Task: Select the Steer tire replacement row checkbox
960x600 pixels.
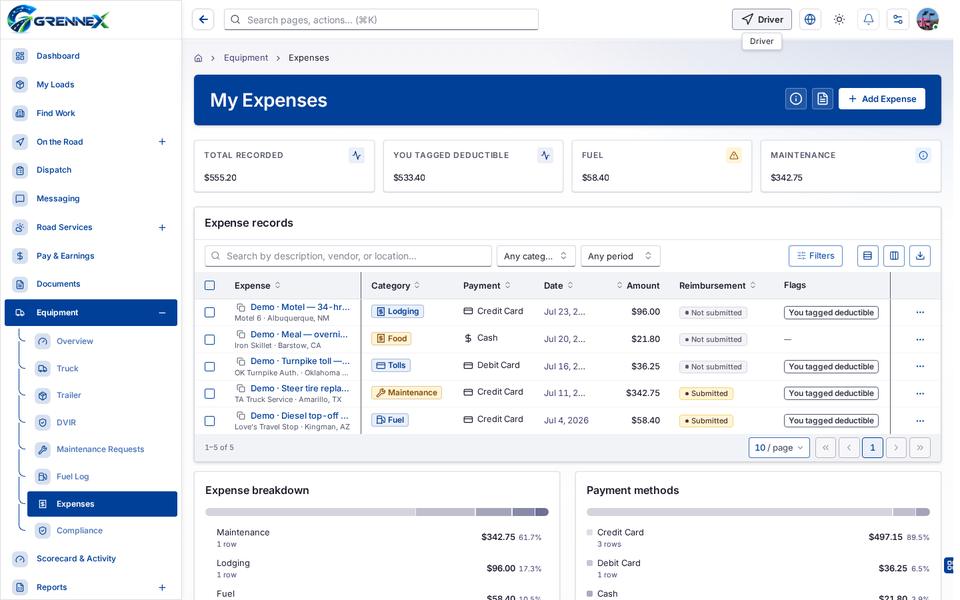Action: pos(209,394)
